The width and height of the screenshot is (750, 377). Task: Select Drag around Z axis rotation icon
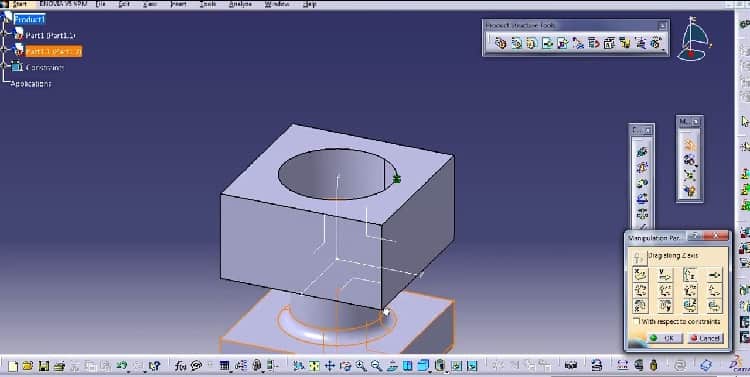click(690, 305)
